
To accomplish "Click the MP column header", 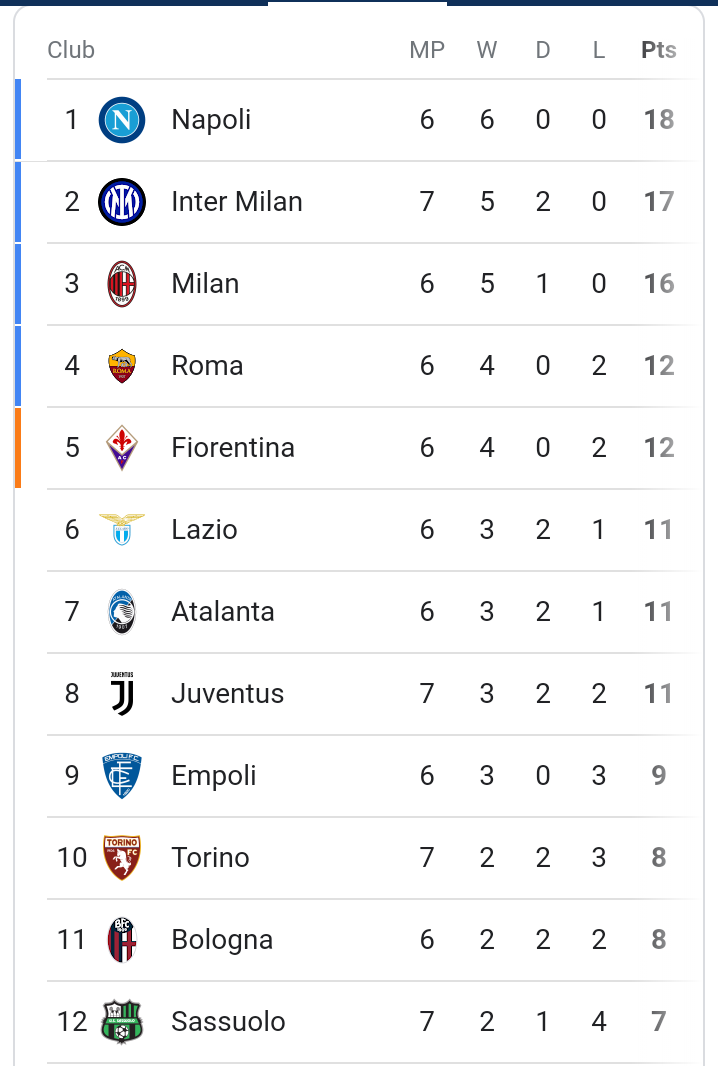I will click(427, 50).
